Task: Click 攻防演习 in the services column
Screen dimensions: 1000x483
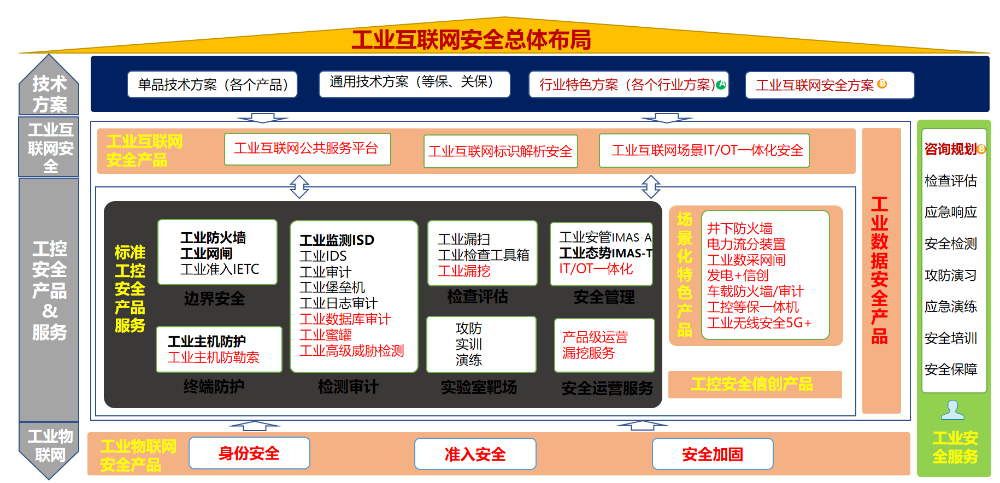Action: tap(950, 276)
